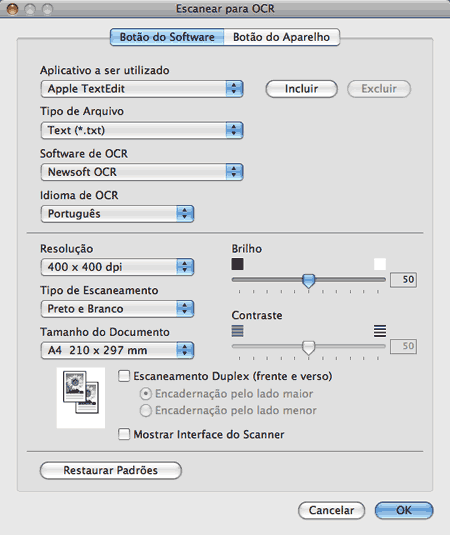The width and height of the screenshot is (450, 535).
Task: Click Restaurar Padrões button
Action: coord(111,470)
